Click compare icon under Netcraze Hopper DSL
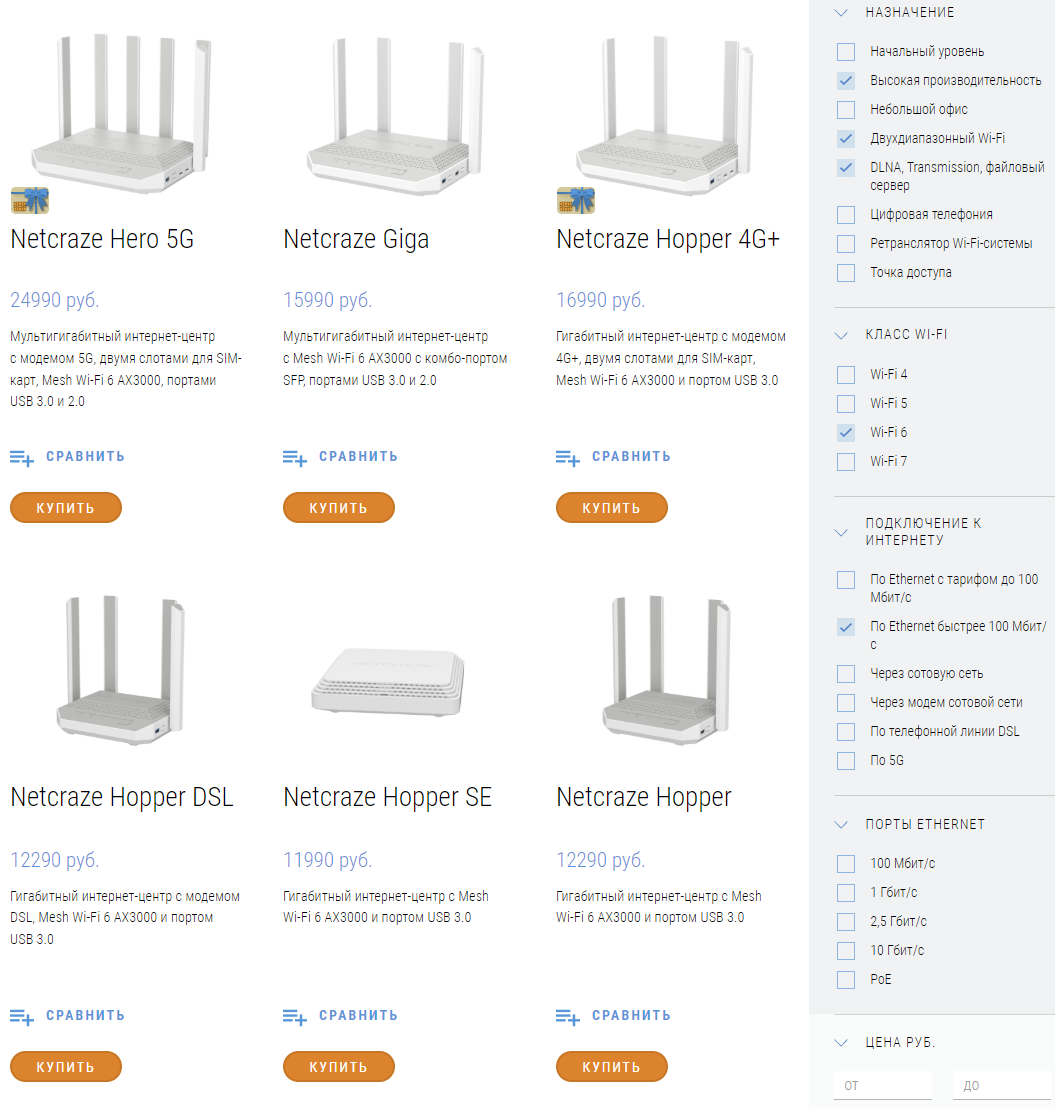The height and width of the screenshot is (1108, 1055). [22, 1017]
